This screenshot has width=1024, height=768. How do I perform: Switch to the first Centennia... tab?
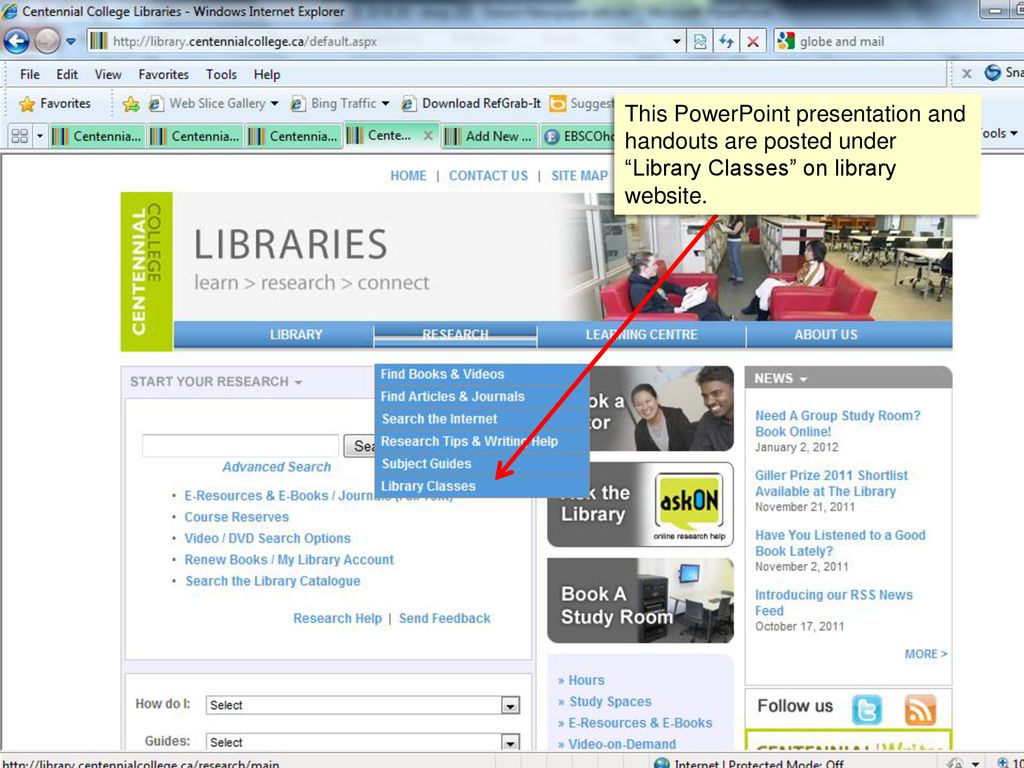pyautogui.click(x=99, y=136)
